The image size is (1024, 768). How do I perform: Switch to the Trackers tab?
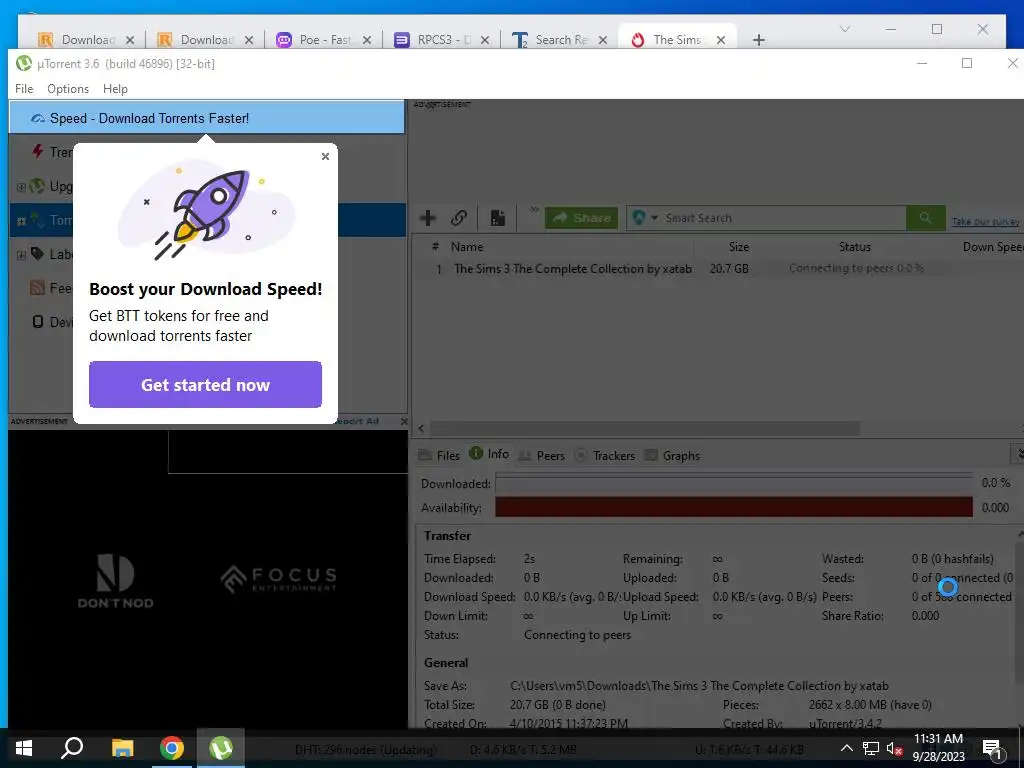pyautogui.click(x=605, y=455)
